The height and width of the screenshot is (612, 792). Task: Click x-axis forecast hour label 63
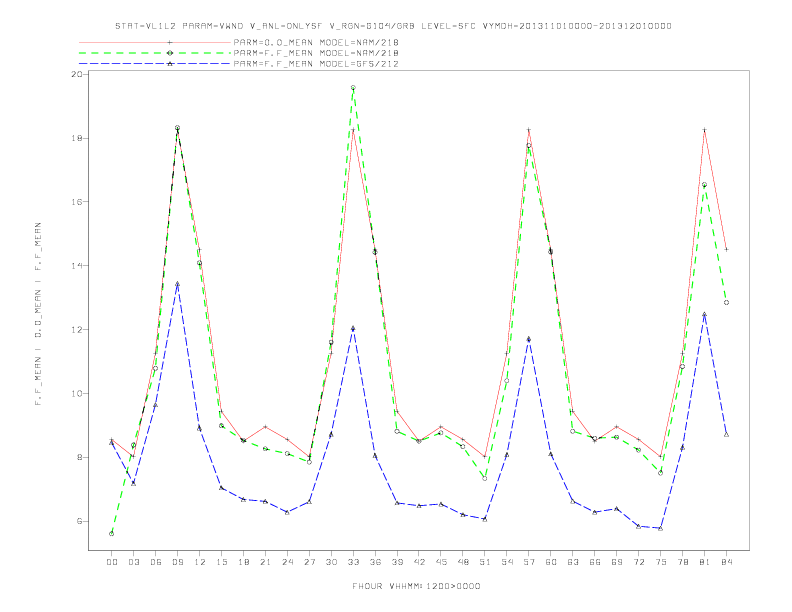(x=573, y=562)
